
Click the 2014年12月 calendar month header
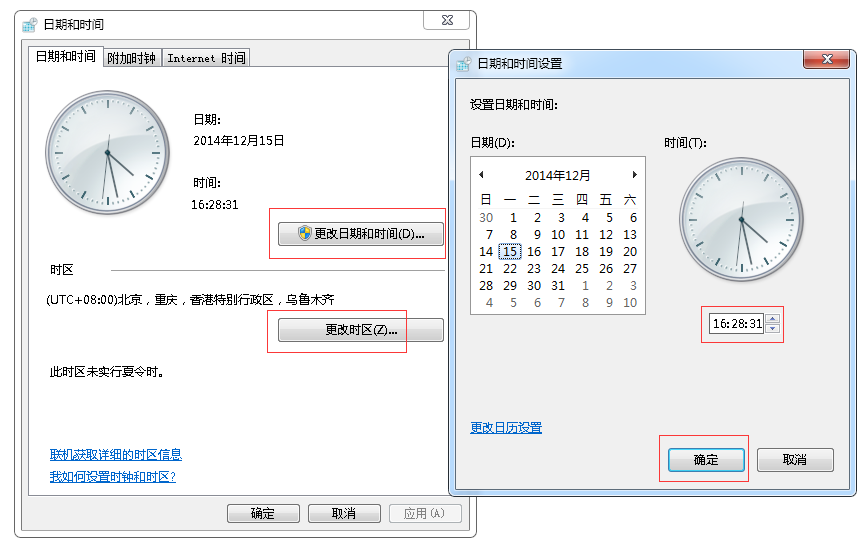coord(557,175)
